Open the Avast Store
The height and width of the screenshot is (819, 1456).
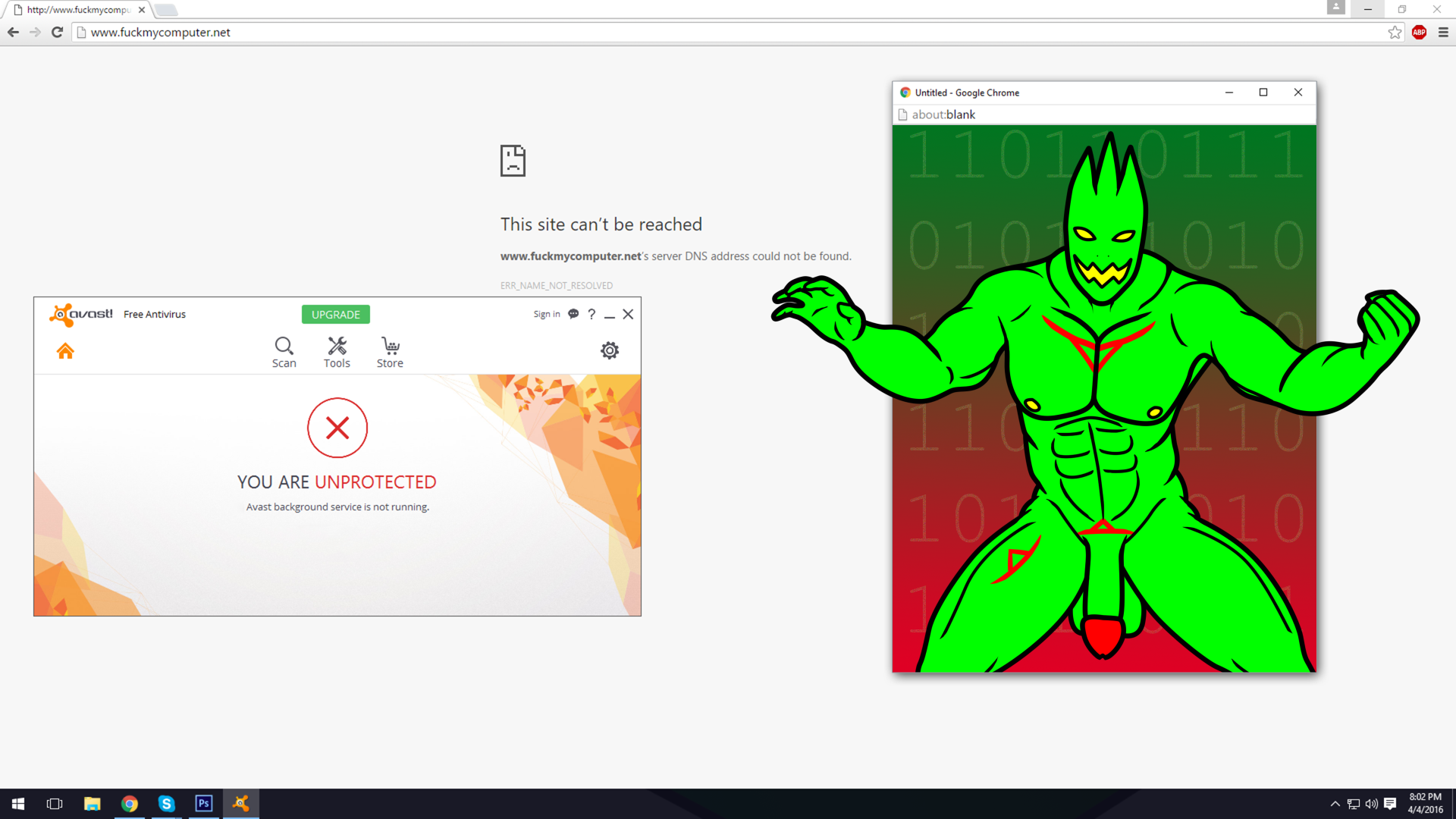pyautogui.click(x=390, y=353)
